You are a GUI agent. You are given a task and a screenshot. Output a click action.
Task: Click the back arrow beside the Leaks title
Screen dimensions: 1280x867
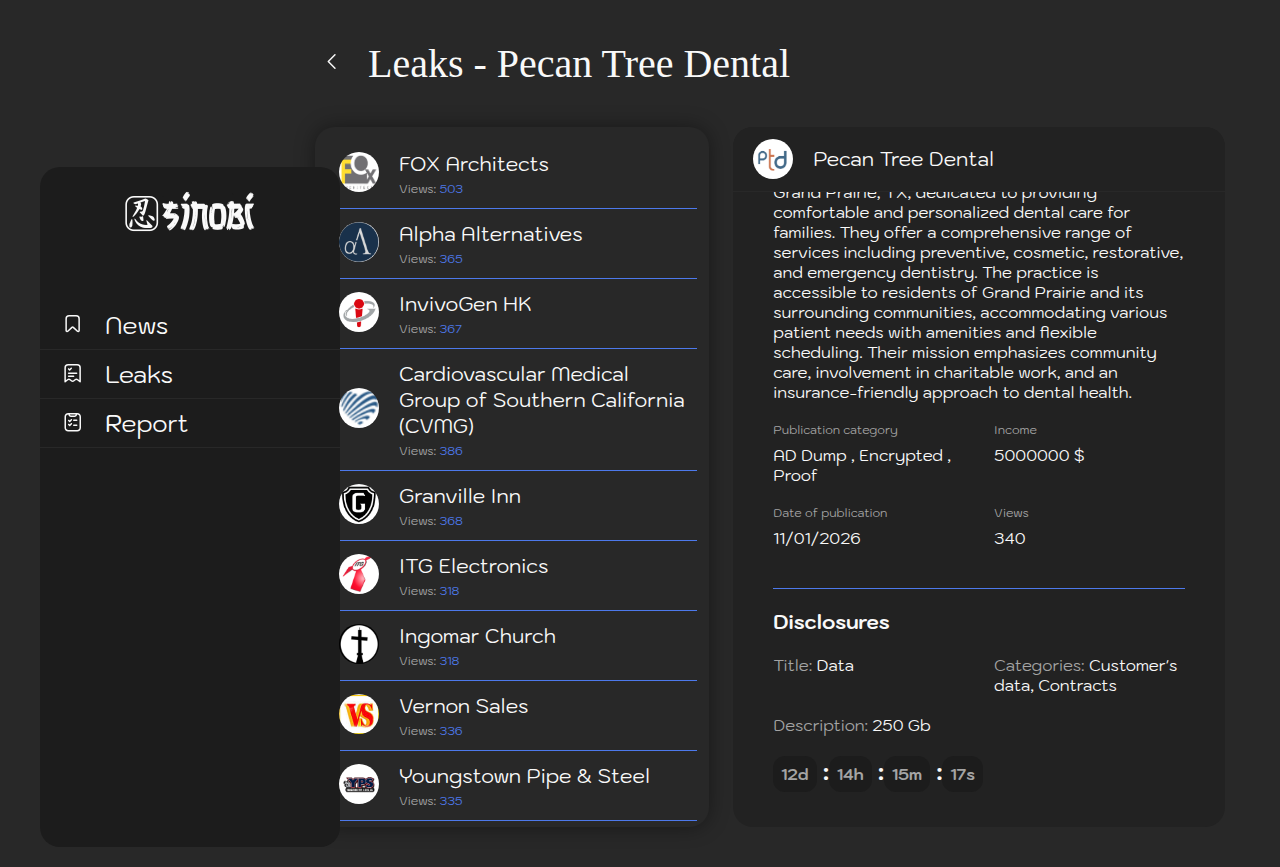pyautogui.click(x=332, y=62)
